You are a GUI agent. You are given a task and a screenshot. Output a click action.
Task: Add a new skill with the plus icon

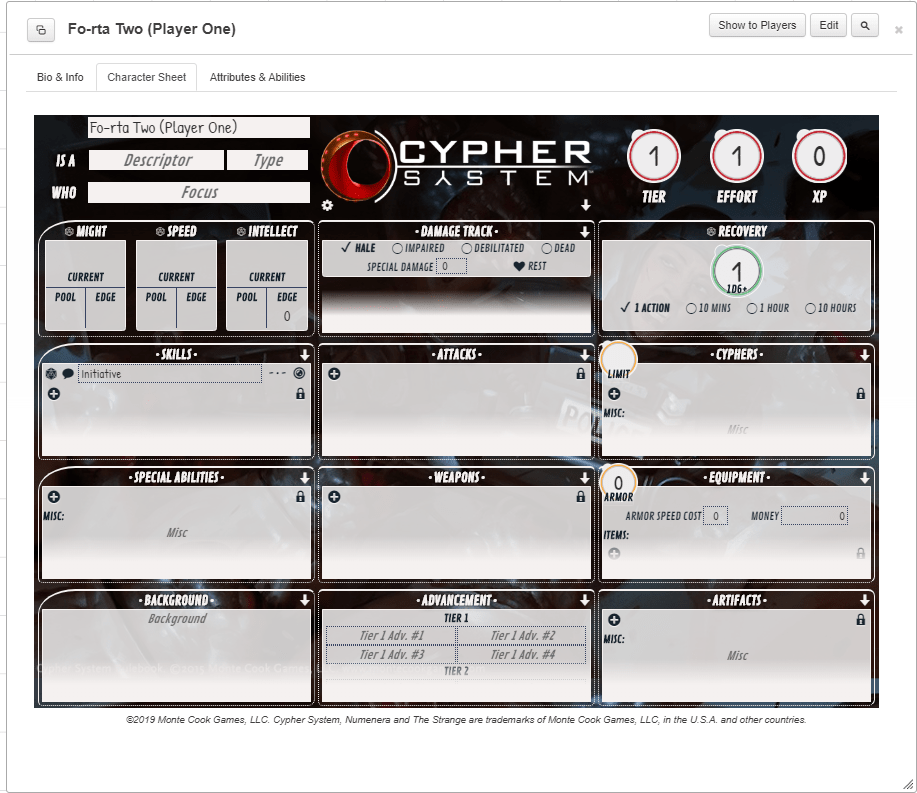(x=54, y=394)
